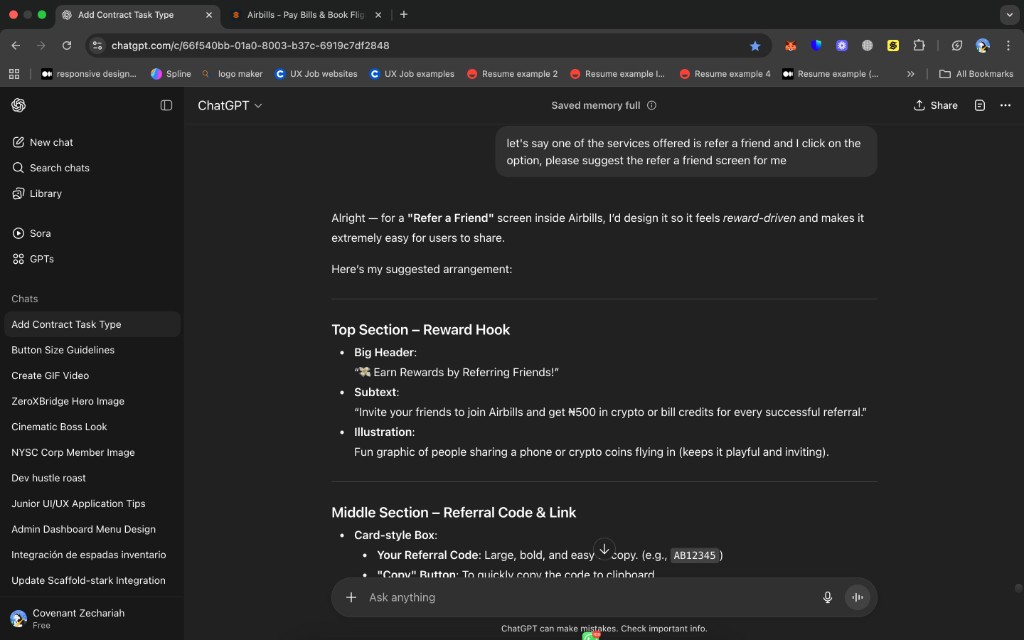Screen dimensions: 1024x640
Task: Open the Resume example 2 bookmark
Action: tap(513, 74)
